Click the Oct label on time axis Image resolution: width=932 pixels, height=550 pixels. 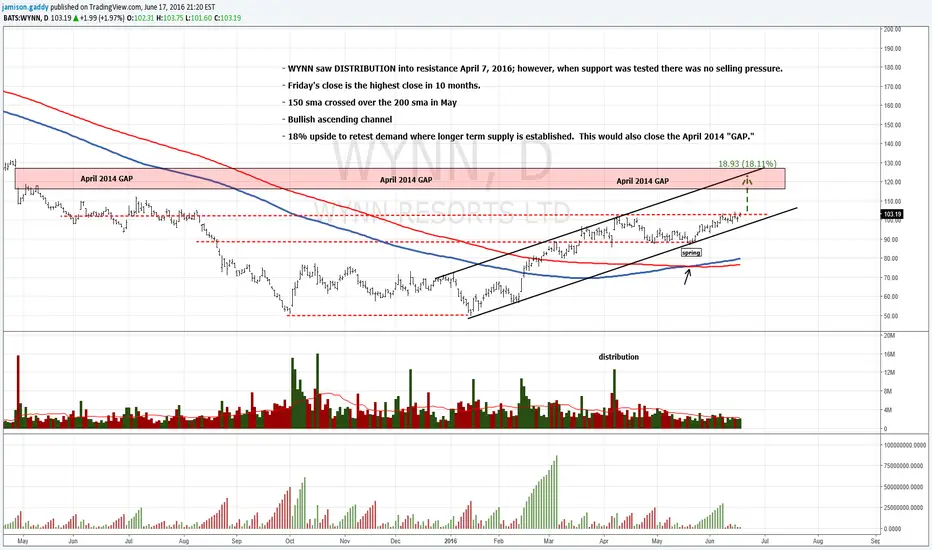(x=290, y=541)
